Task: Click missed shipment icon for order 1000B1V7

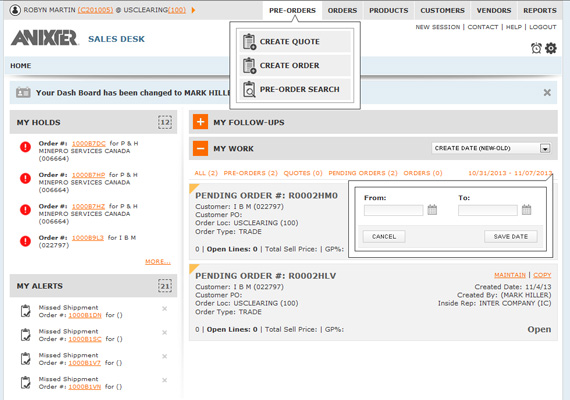Action: click(x=25, y=359)
